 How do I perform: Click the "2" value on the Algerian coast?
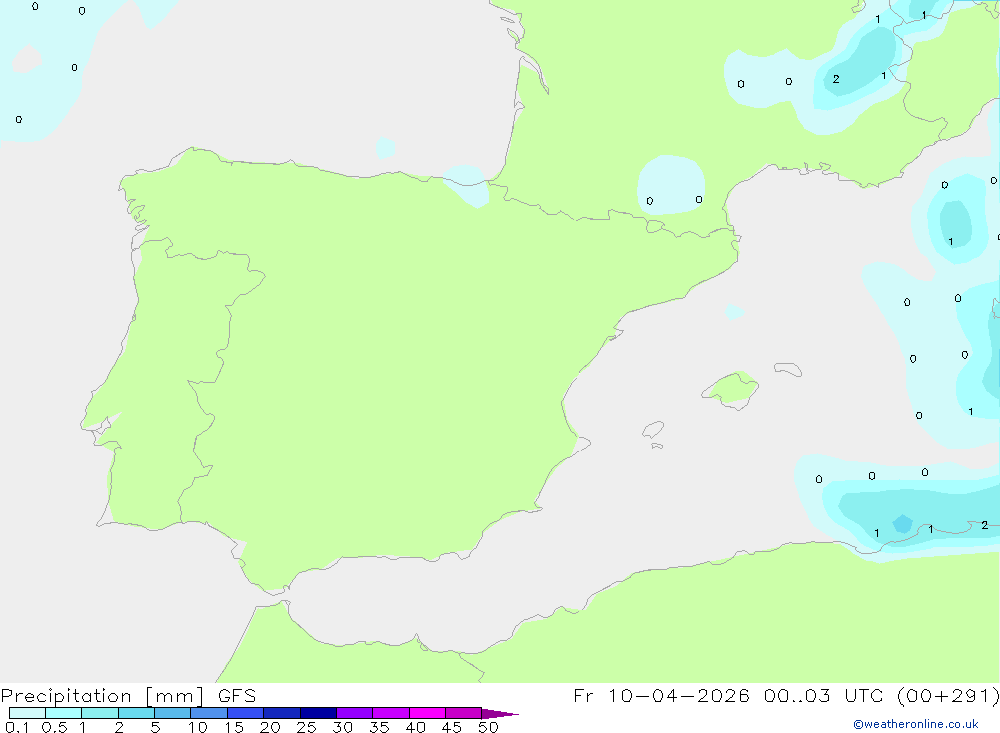tap(984, 525)
